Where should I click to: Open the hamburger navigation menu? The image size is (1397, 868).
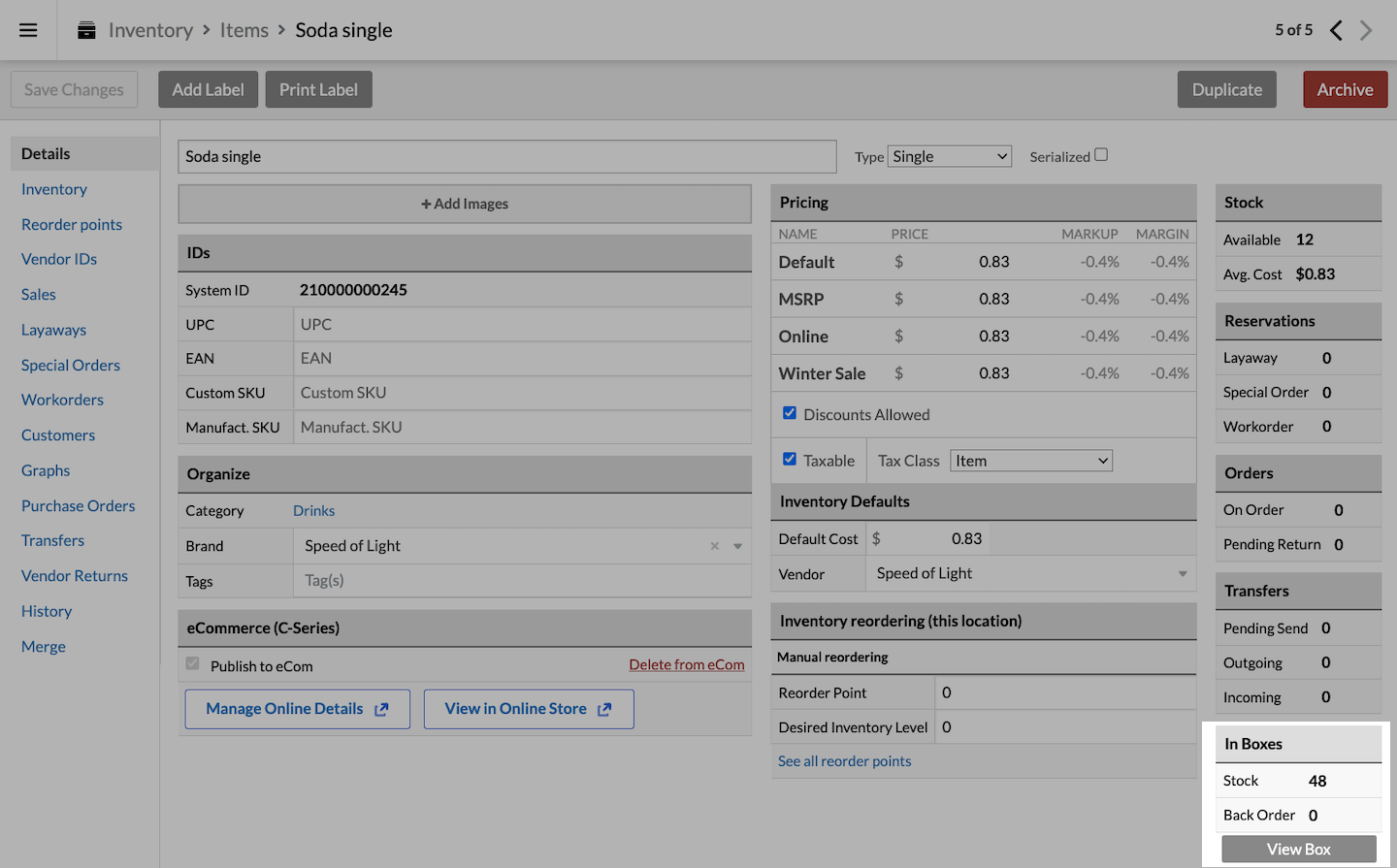(x=28, y=30)
